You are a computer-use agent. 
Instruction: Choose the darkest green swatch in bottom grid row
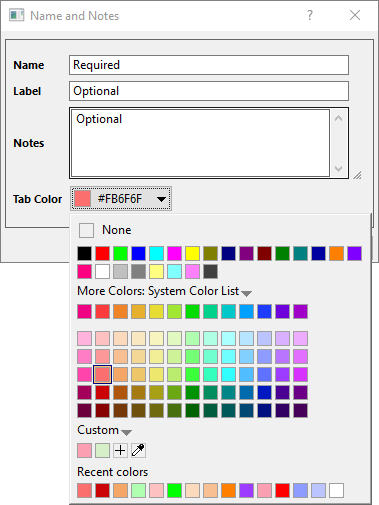pos(192,410)
